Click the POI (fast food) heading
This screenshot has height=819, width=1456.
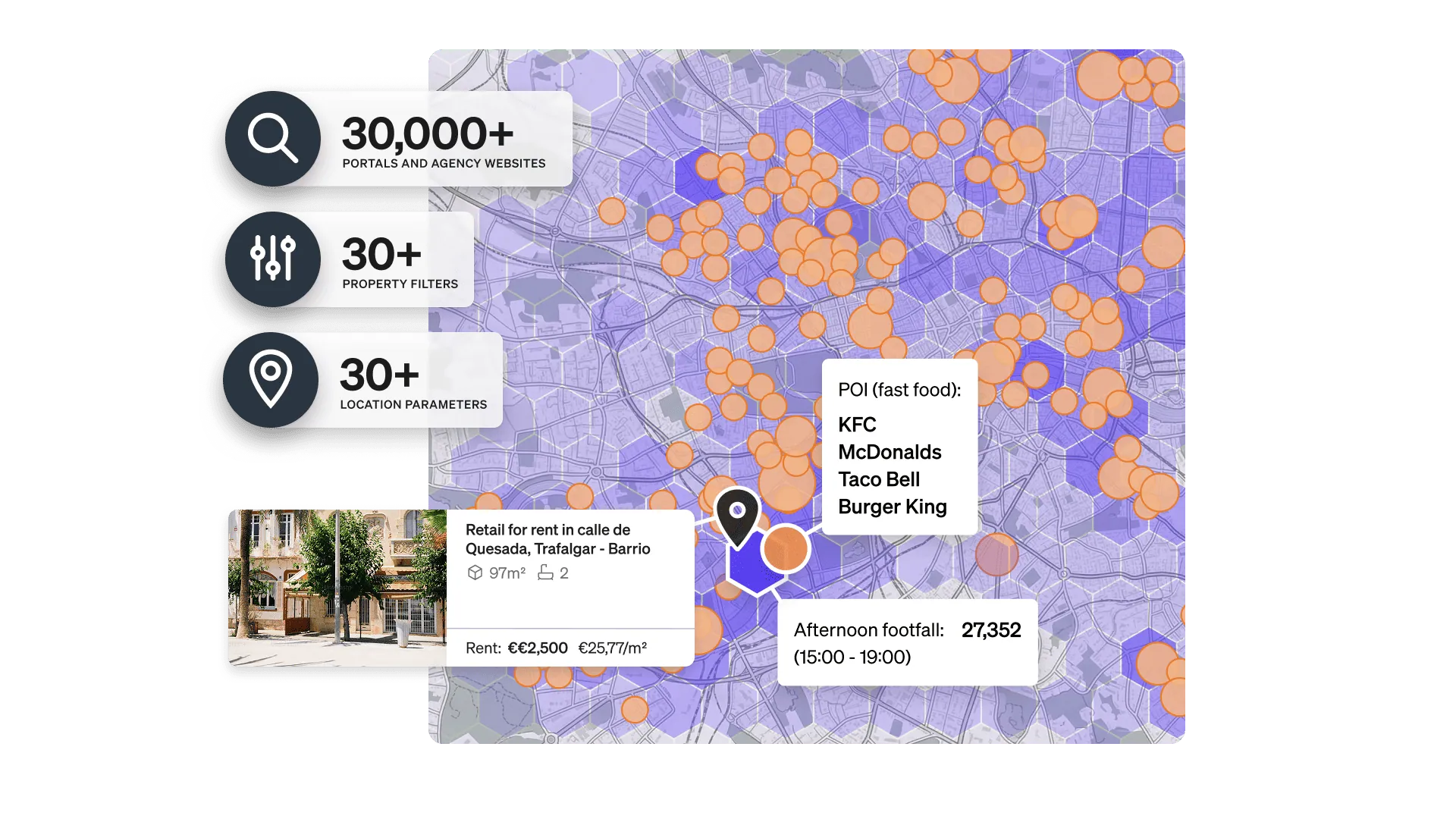[899, 390]
